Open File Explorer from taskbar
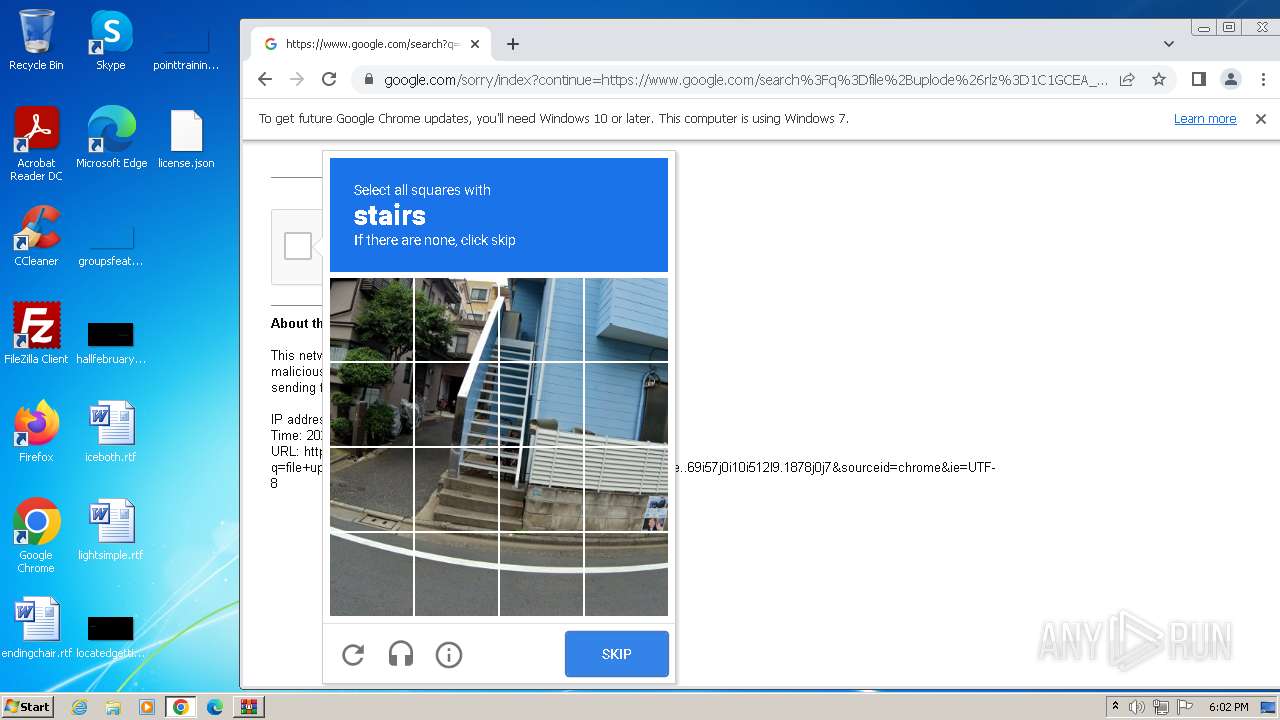1280x720 pixels. point(113,707)
